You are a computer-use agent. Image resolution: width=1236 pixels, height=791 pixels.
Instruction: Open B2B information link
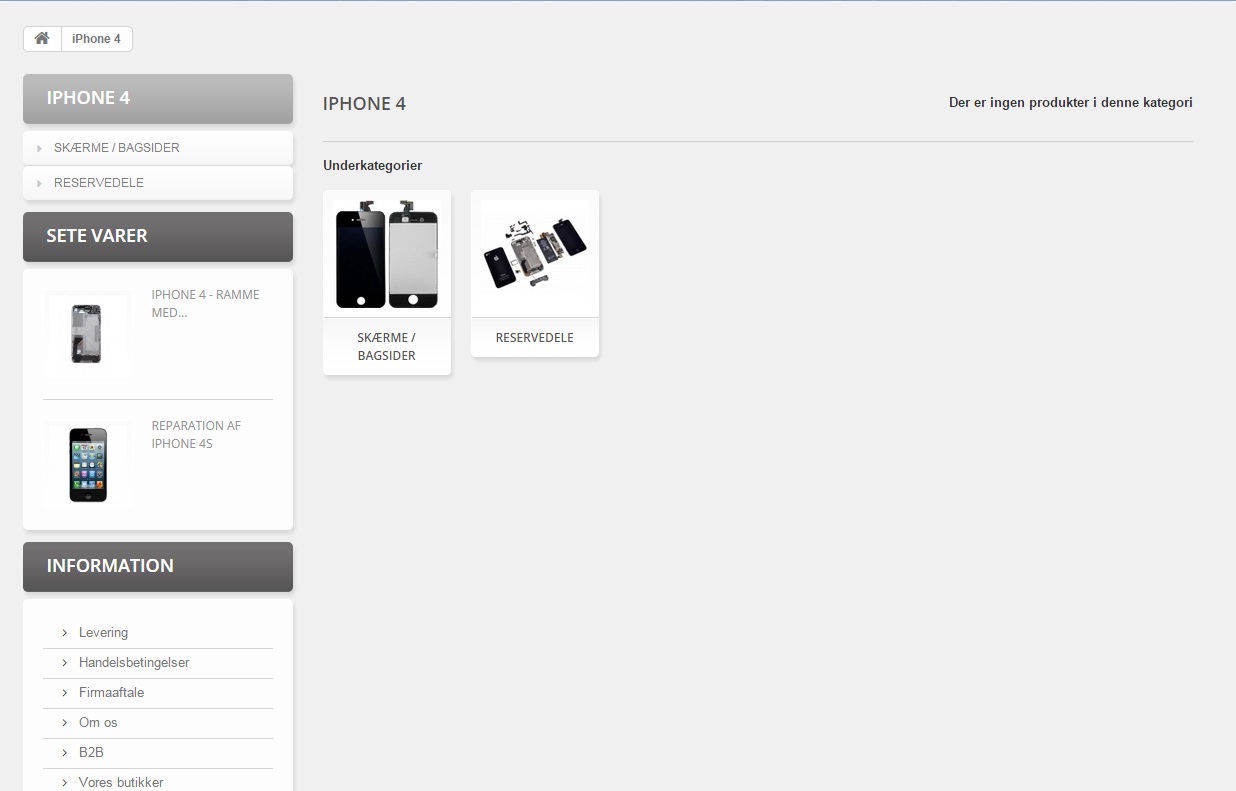(91, 752)
